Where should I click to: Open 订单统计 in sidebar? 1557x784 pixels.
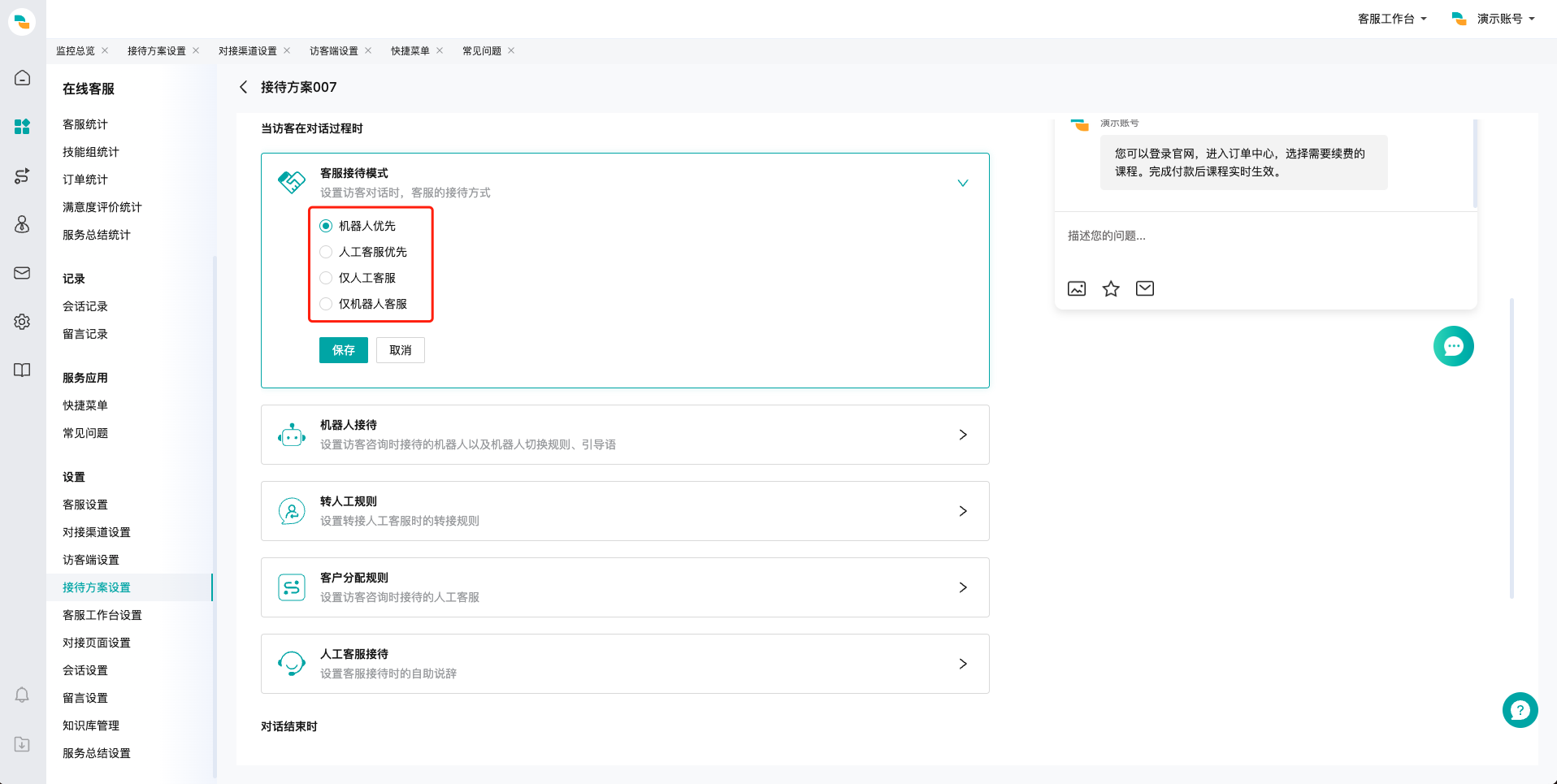pos(85,180)
